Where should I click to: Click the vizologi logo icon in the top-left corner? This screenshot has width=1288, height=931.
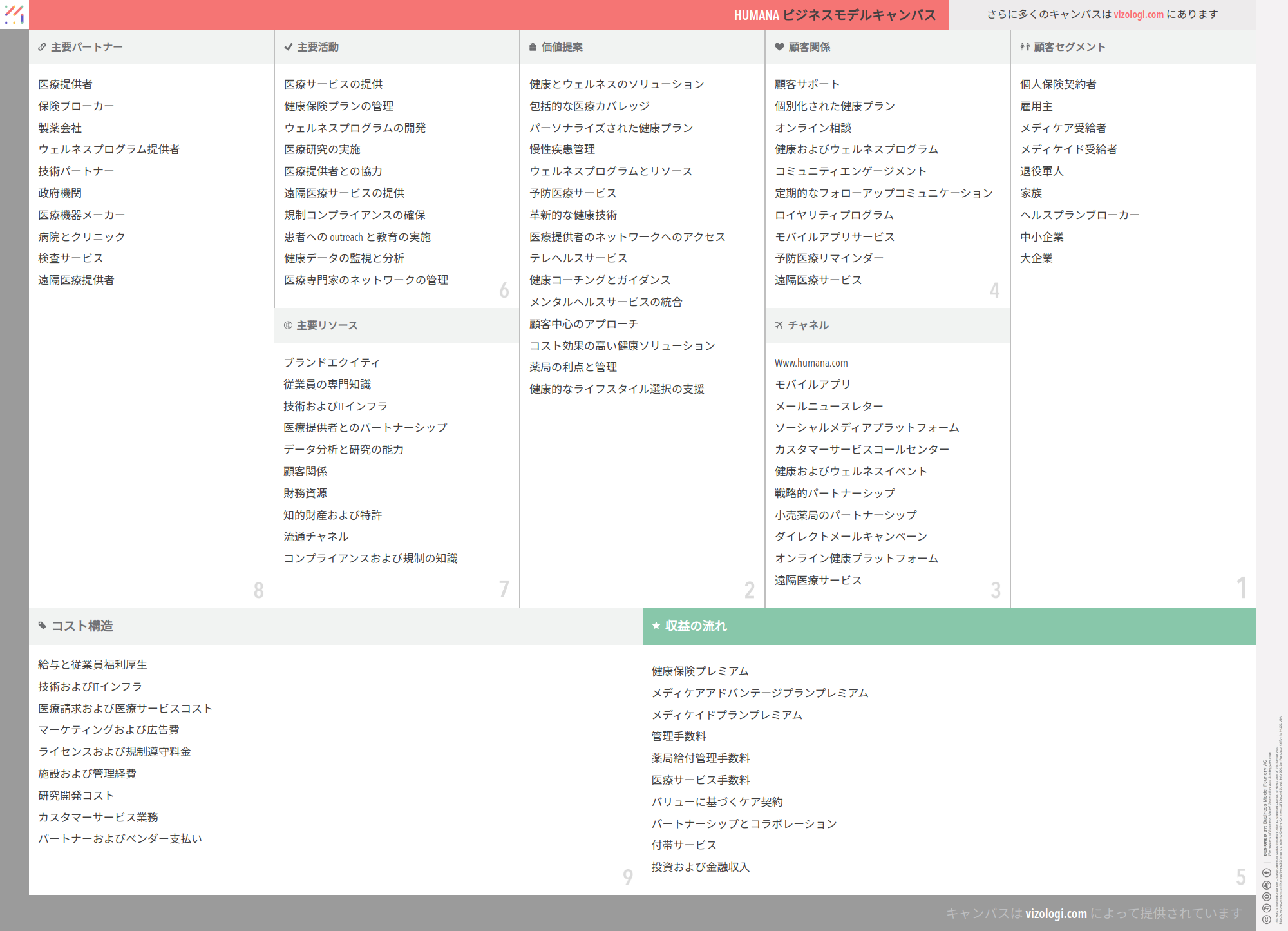(14, 14)
